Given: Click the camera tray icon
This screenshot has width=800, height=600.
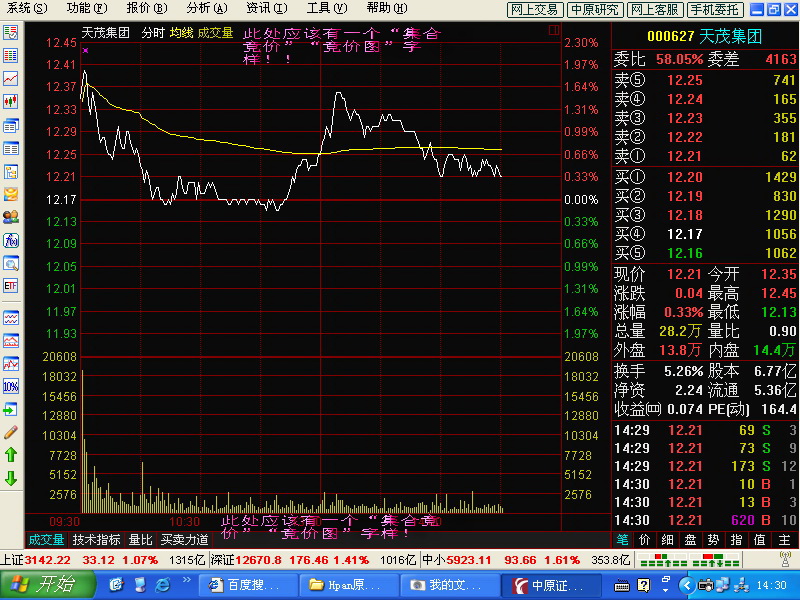Looking at the screenshot, I should (x=706, y=585).
